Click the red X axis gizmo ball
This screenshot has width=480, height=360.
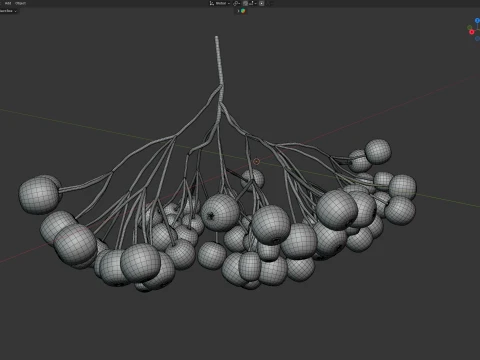(472, 32)
